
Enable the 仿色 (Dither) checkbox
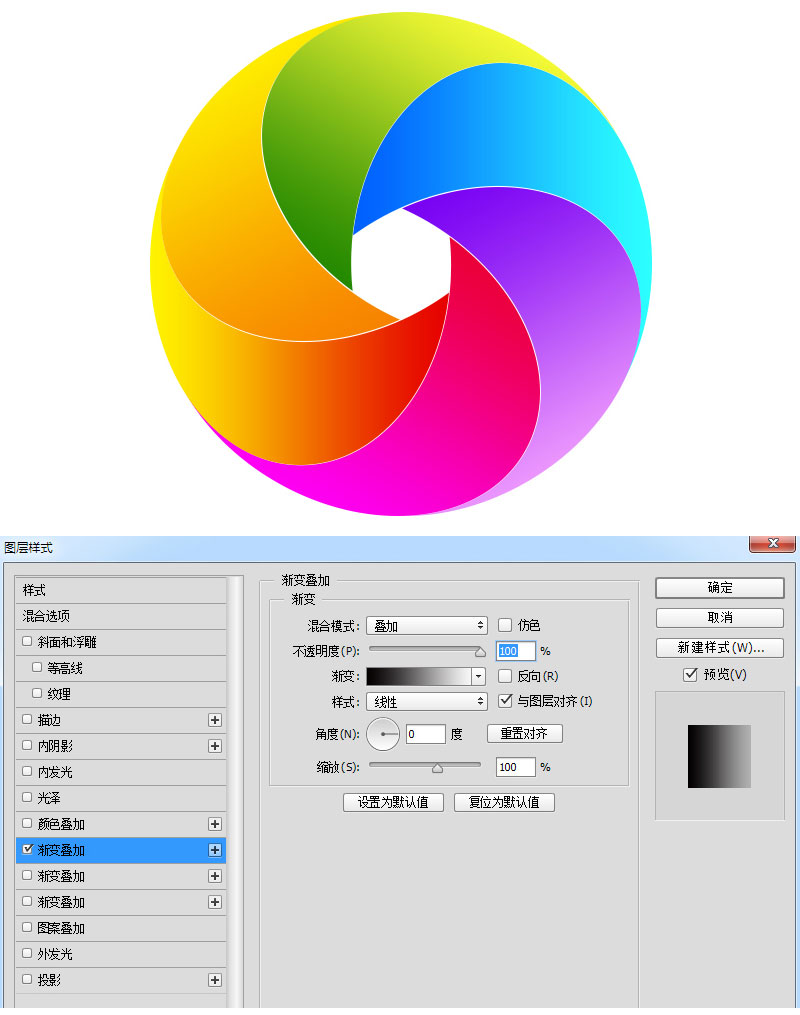pos(505,625)
